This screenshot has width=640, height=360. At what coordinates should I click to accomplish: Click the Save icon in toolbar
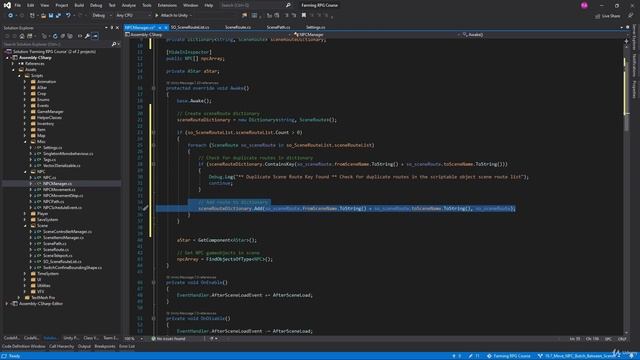click(51, 16)
